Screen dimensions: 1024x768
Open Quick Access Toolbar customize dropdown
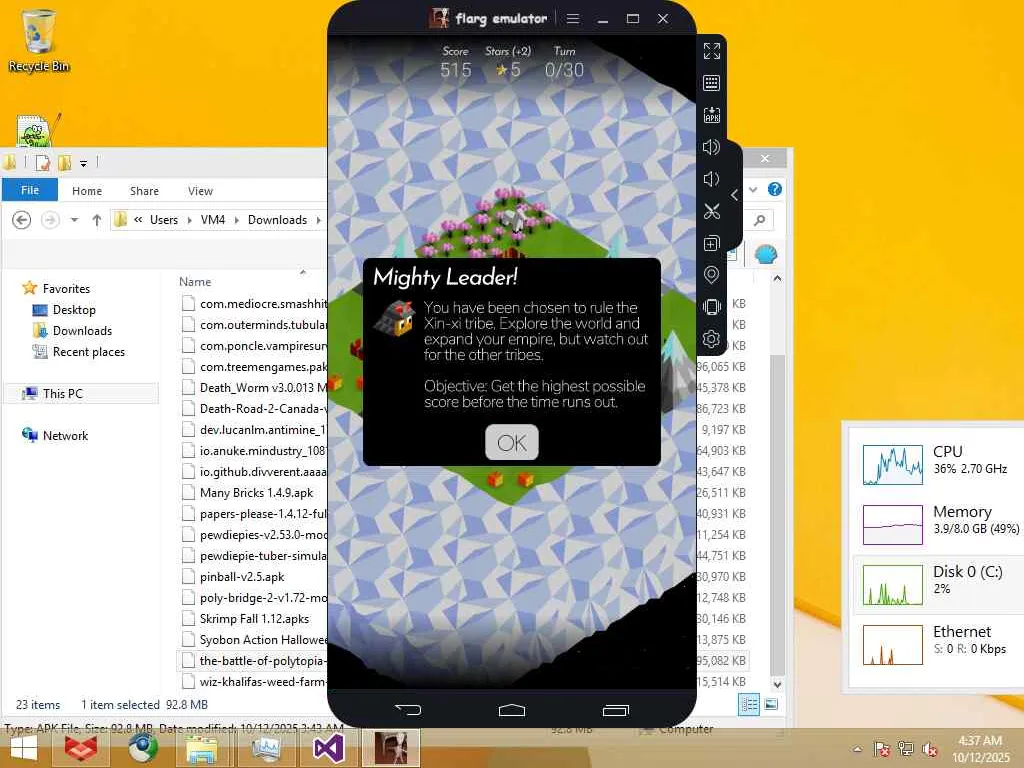coord(84,163)
